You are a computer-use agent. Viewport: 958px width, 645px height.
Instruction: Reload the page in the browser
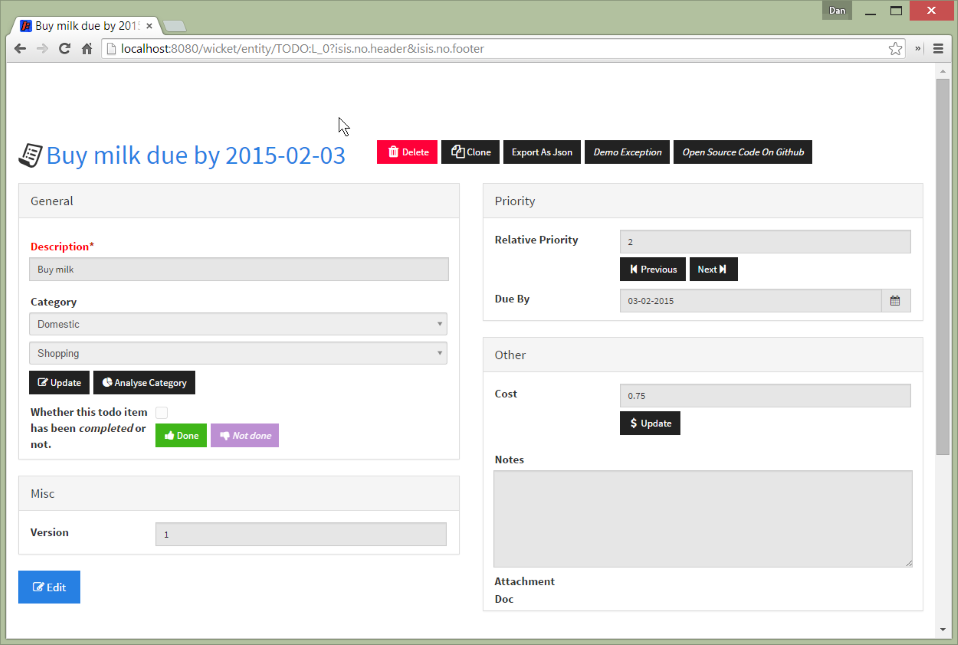(x=64, y=48)
